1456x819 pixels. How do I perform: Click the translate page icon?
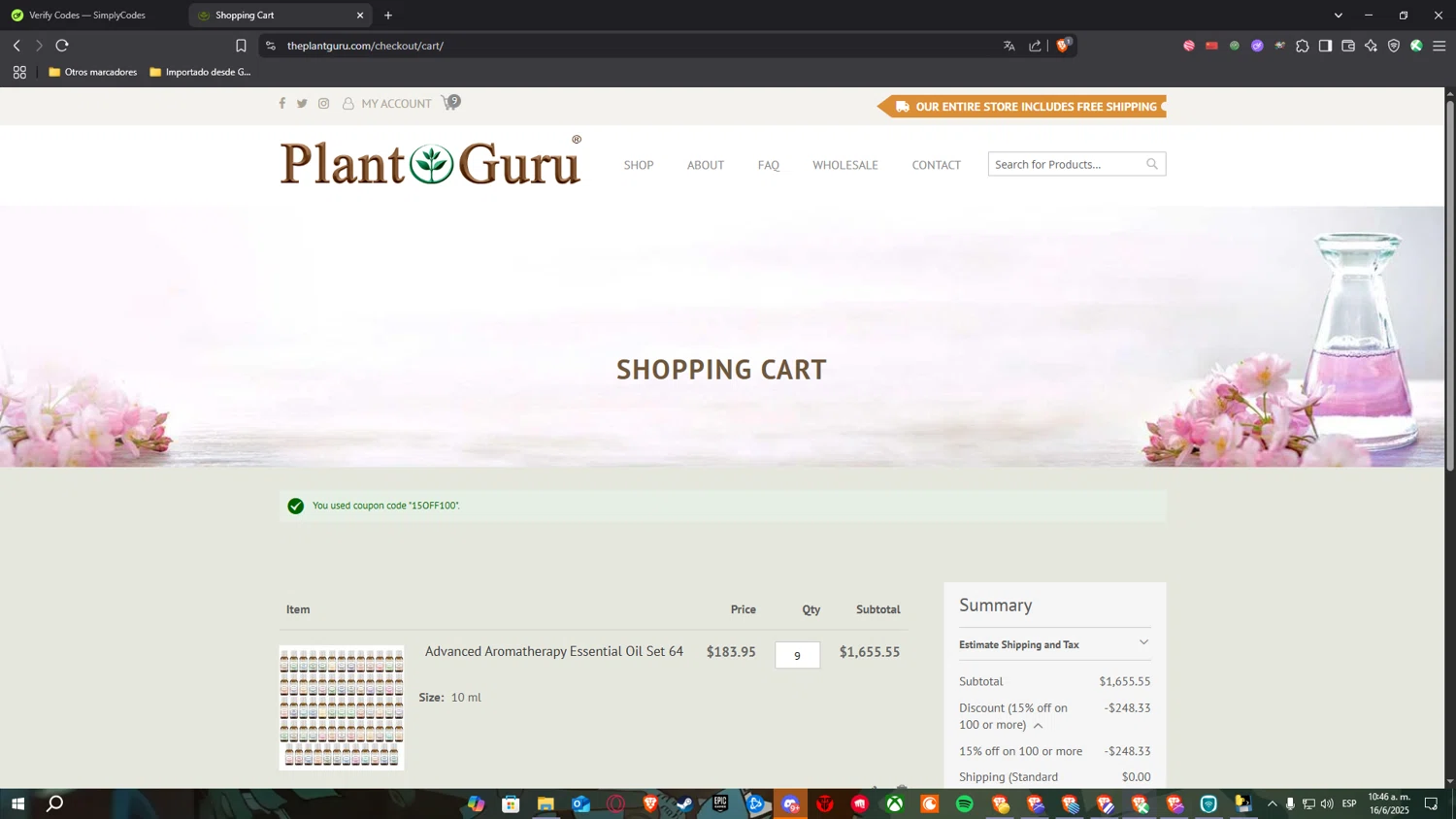1009,46
